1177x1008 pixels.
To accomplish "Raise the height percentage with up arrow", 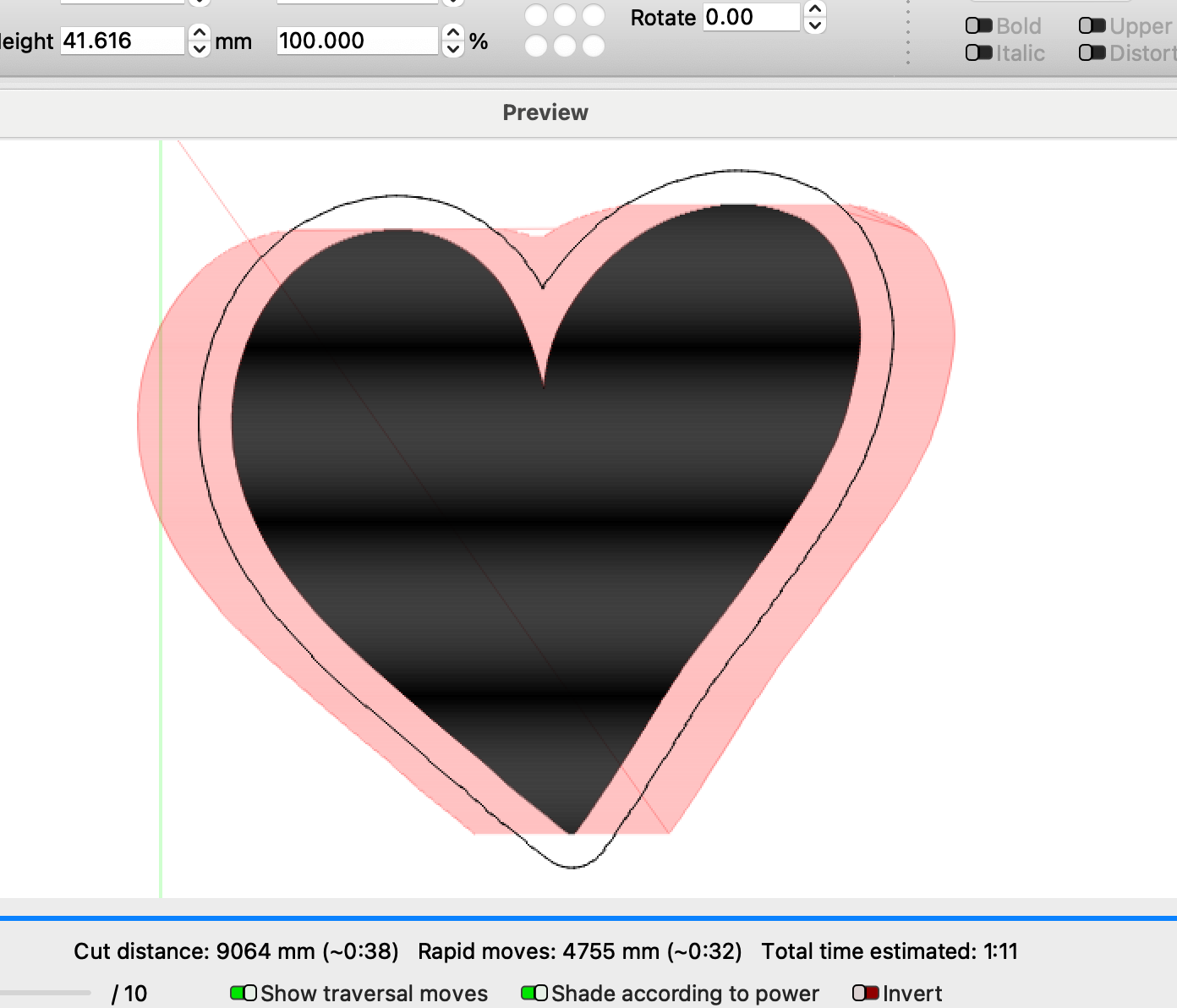I will coord(453,33).
